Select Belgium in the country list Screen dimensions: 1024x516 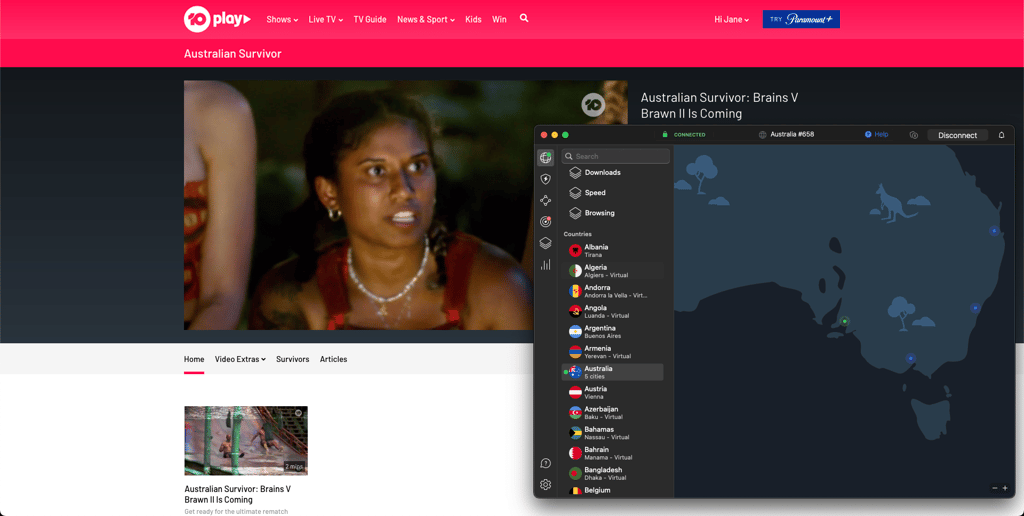click(613, 491)
